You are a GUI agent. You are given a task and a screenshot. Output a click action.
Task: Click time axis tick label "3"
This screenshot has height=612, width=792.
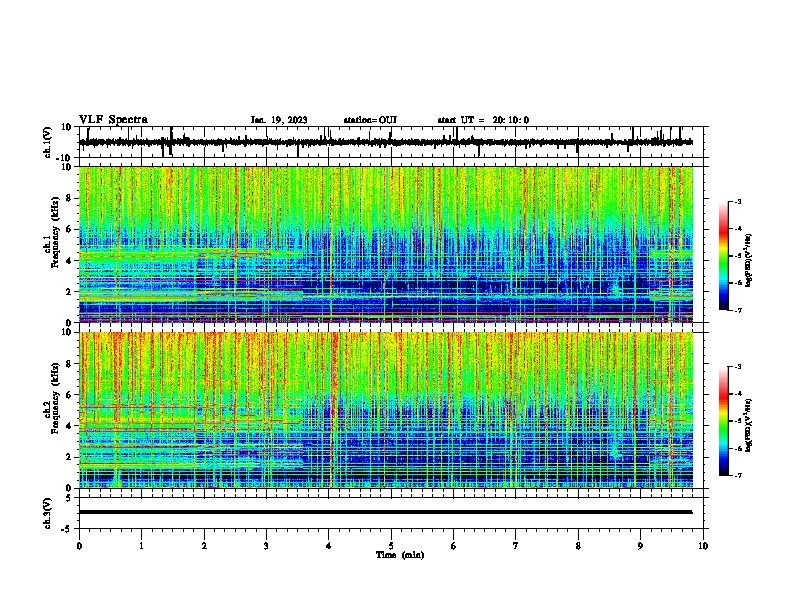pos(266,546)
